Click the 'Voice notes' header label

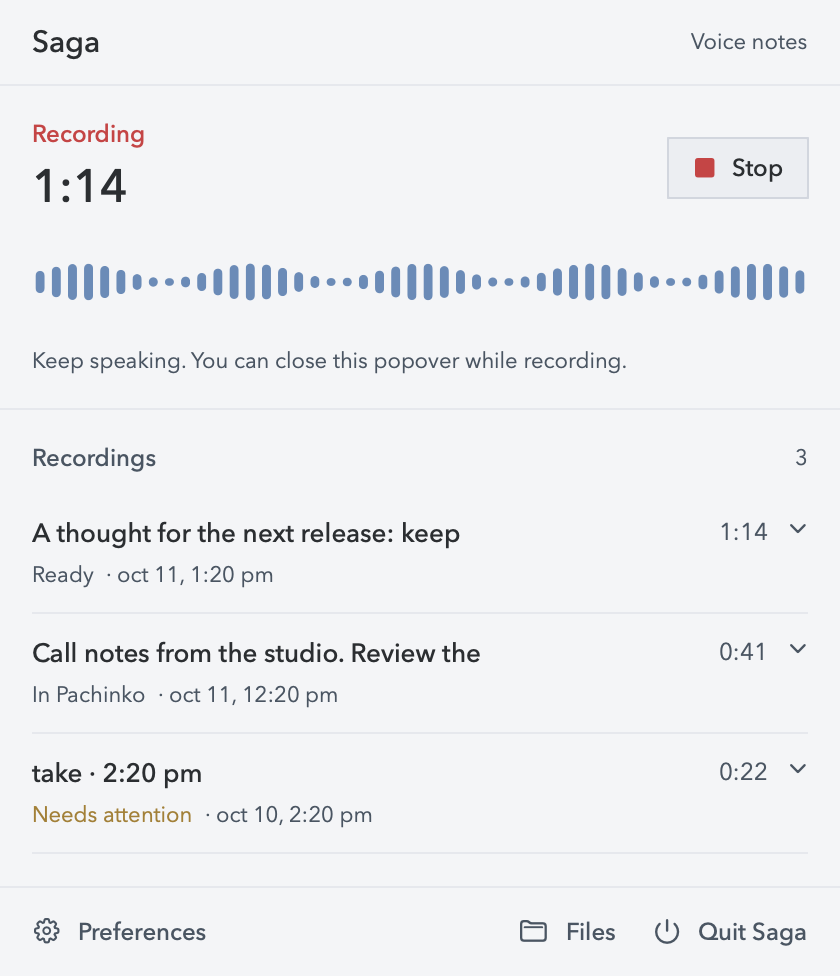tap(749, 42)
